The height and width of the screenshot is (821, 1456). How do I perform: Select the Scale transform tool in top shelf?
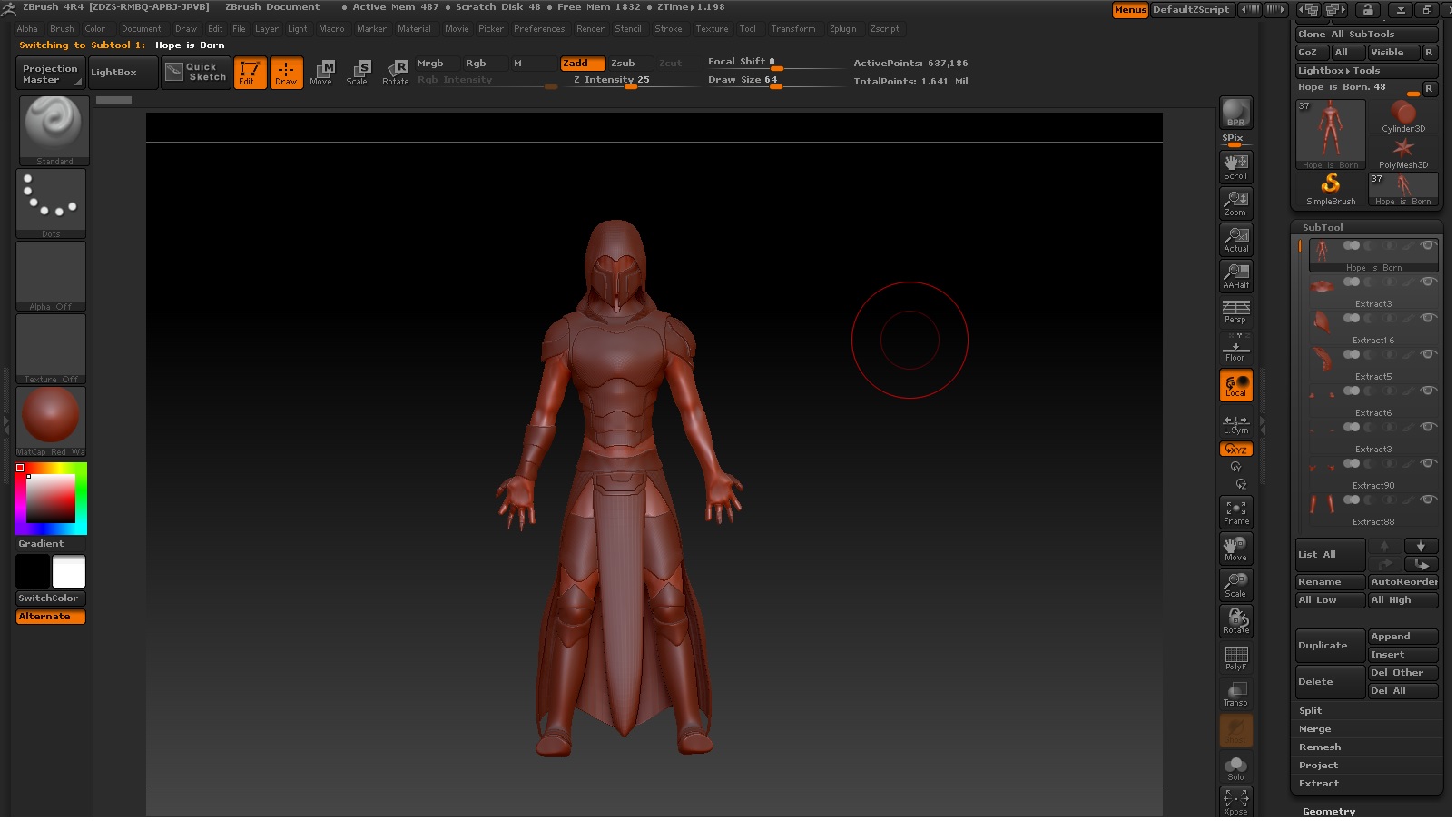pyautogui.click(x=358, y=73)
